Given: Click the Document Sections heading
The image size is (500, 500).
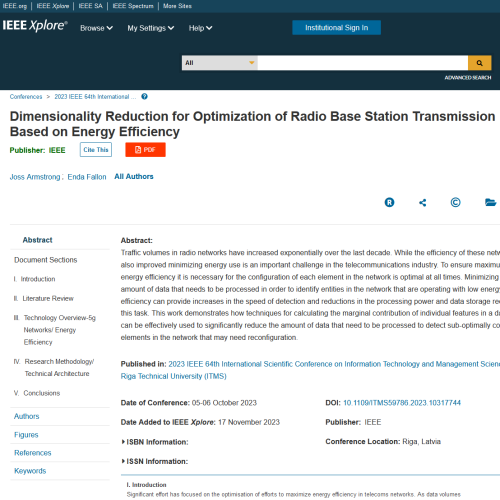Looking at the screenshot, I should click(46, 260).
